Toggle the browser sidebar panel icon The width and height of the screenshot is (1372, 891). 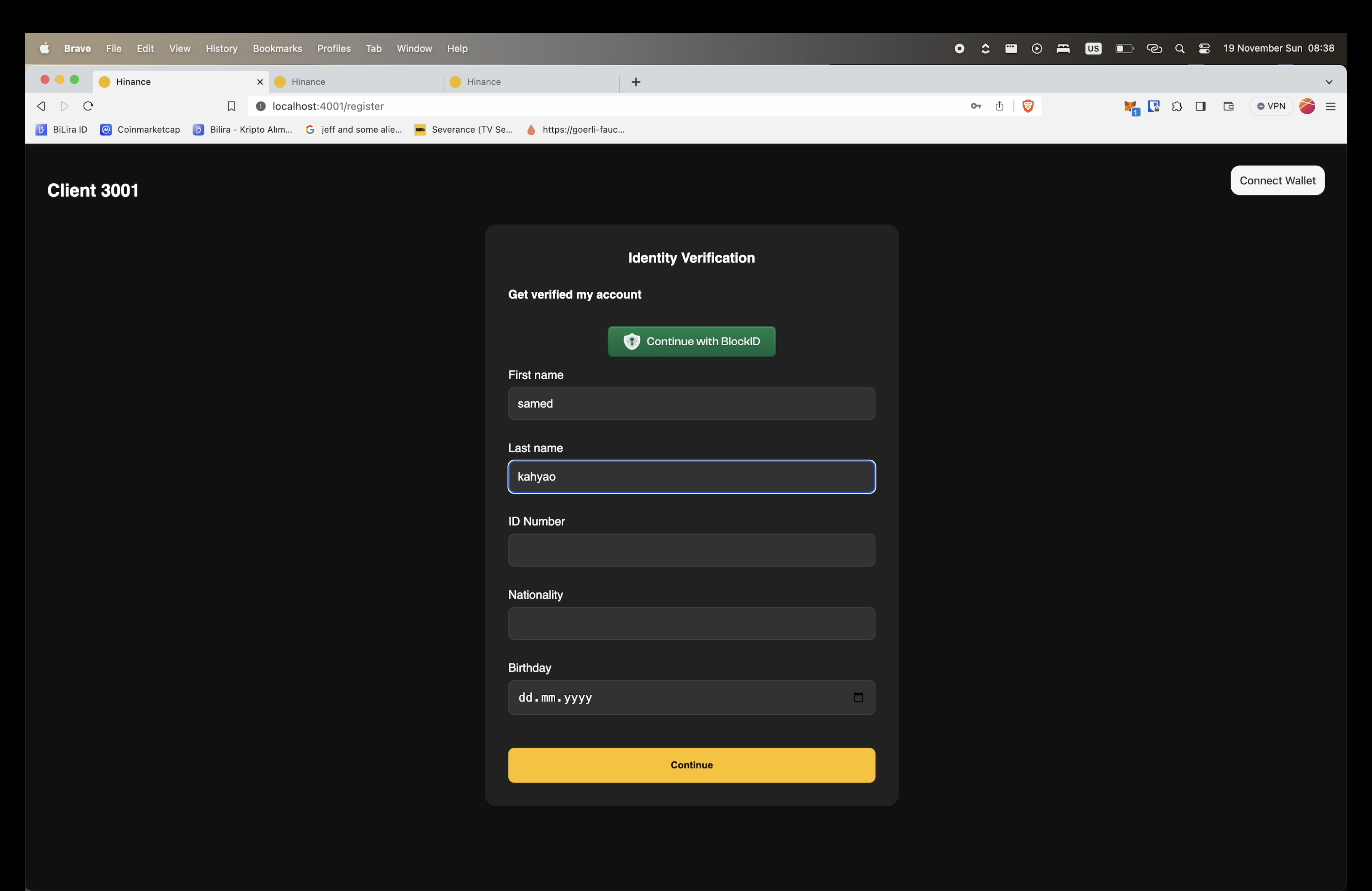coord(1201,106)
